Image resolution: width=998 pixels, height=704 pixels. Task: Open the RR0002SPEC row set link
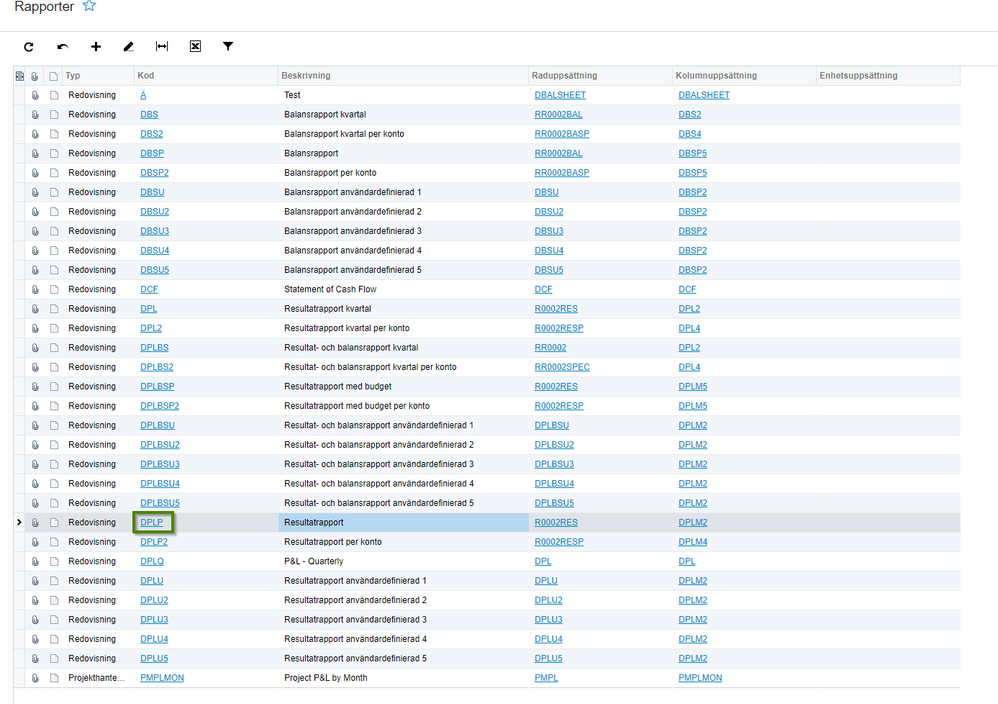[562, 367]
